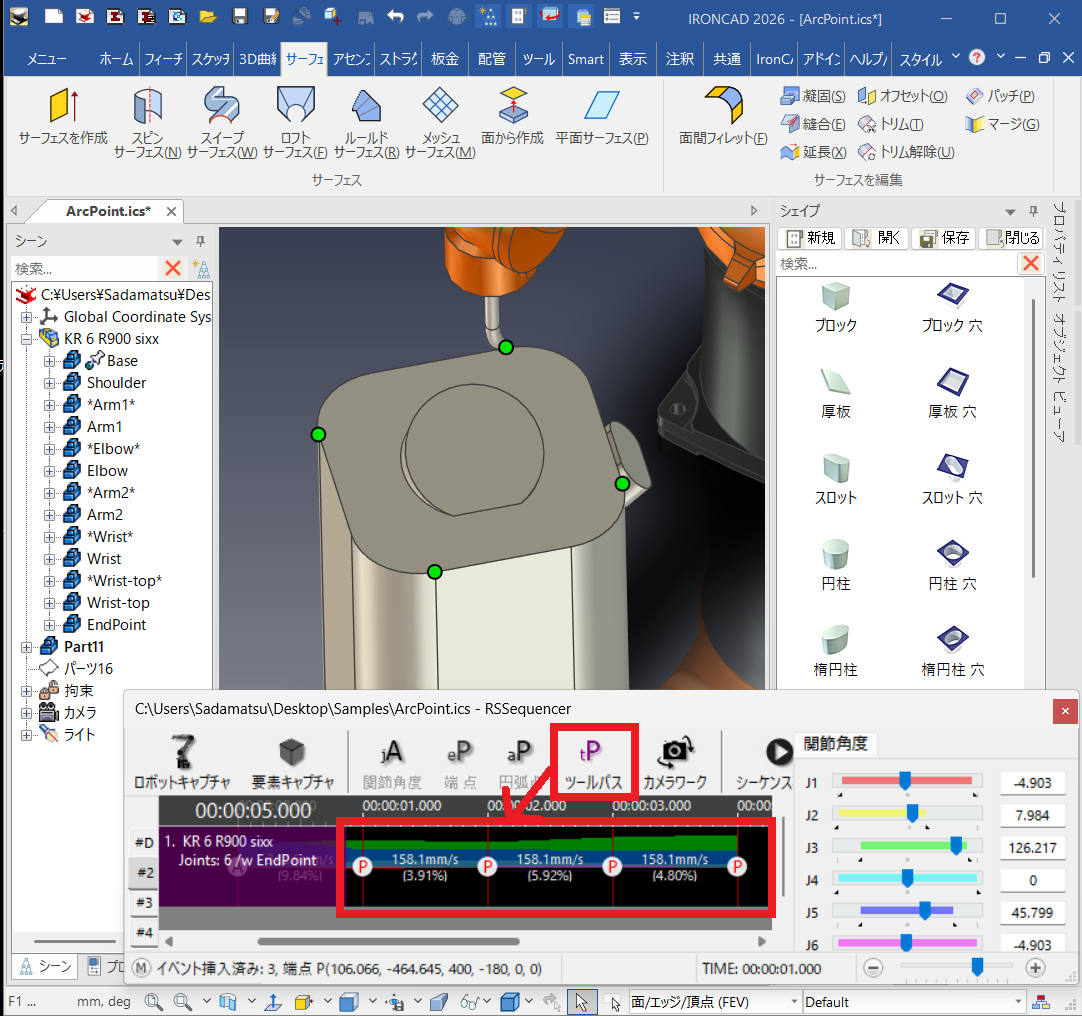Click the Stitch (縫合) command
This screenshot has width=1082, height=1016.
[813, 124]
